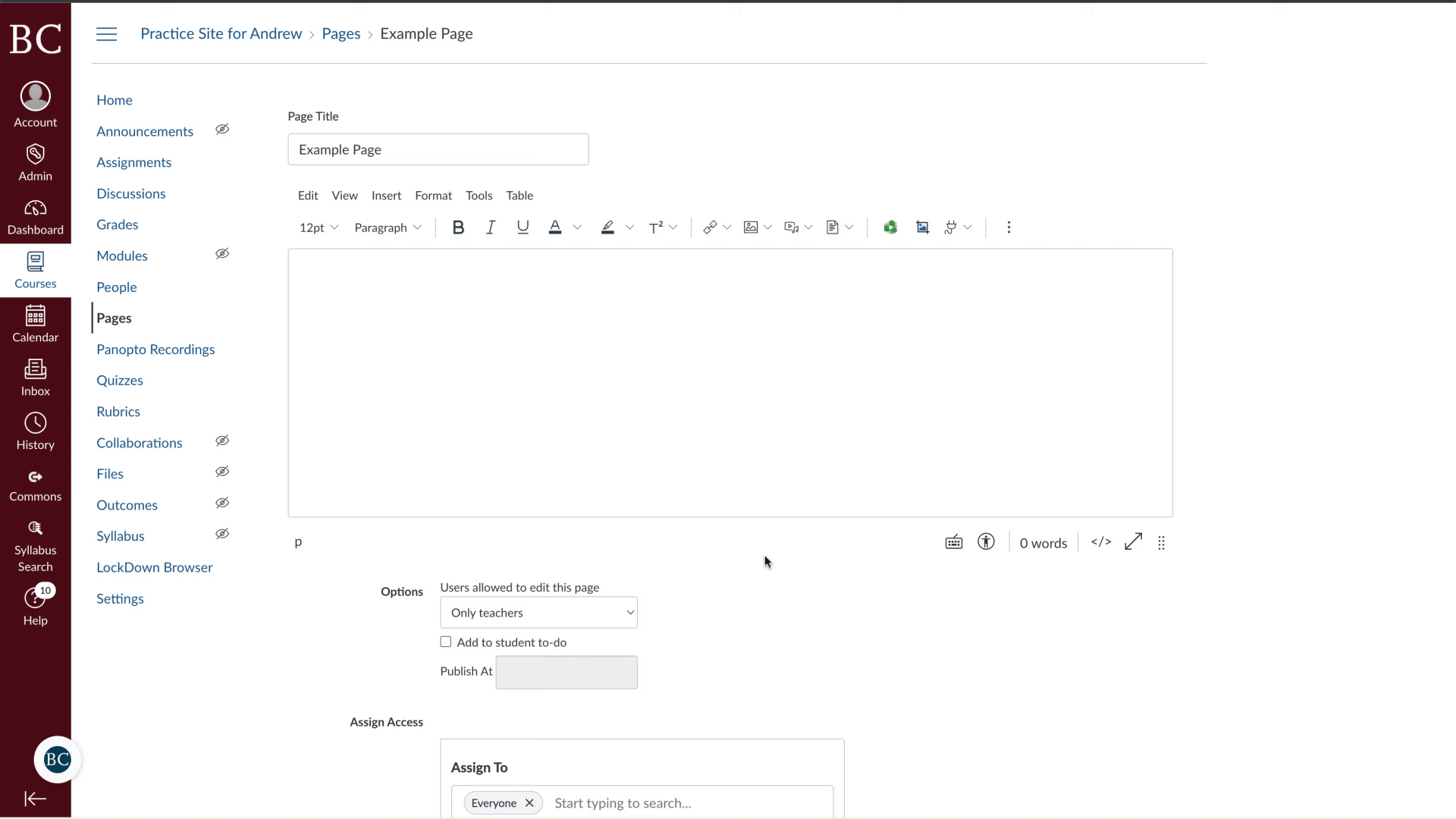Screen dimensions: 1456x819
Task: Open the 12pt font size dropdown
Action: tap(318, 227)
